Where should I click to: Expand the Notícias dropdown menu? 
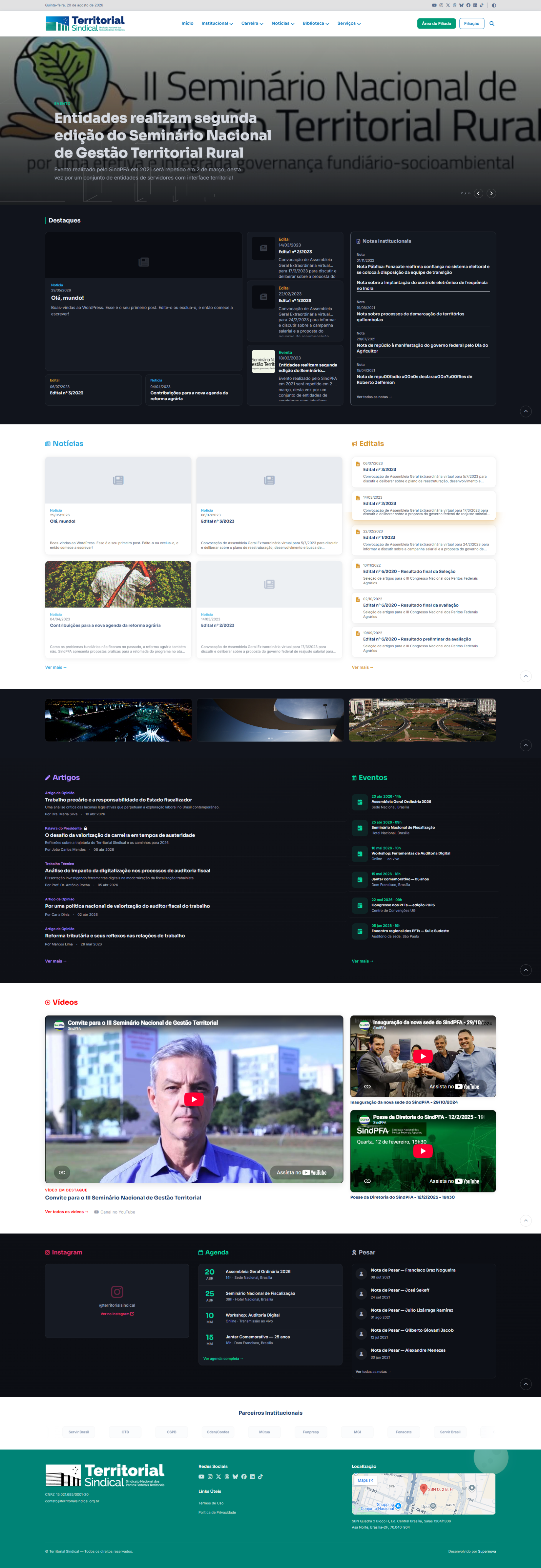tap(283, 24)
